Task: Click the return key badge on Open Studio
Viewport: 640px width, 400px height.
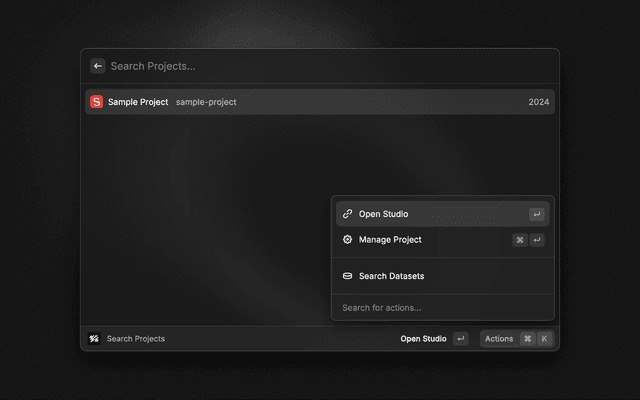Action: click(x=537, y=214)
